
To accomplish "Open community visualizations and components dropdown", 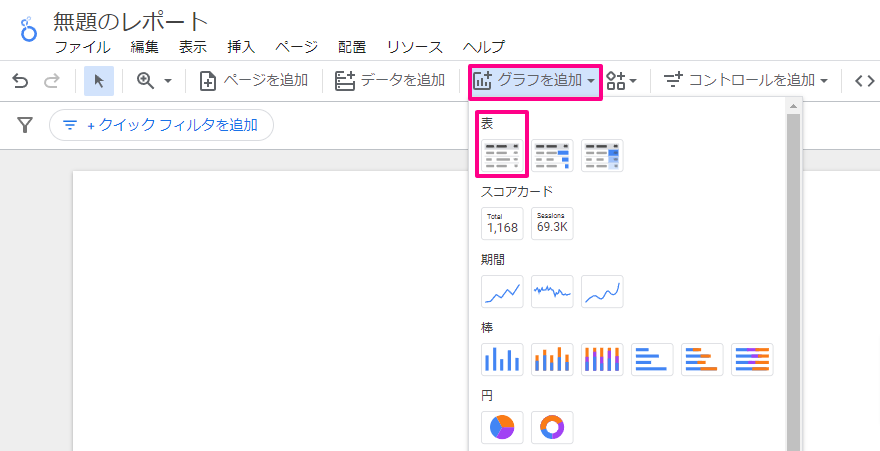I will [x=622, y=81].
